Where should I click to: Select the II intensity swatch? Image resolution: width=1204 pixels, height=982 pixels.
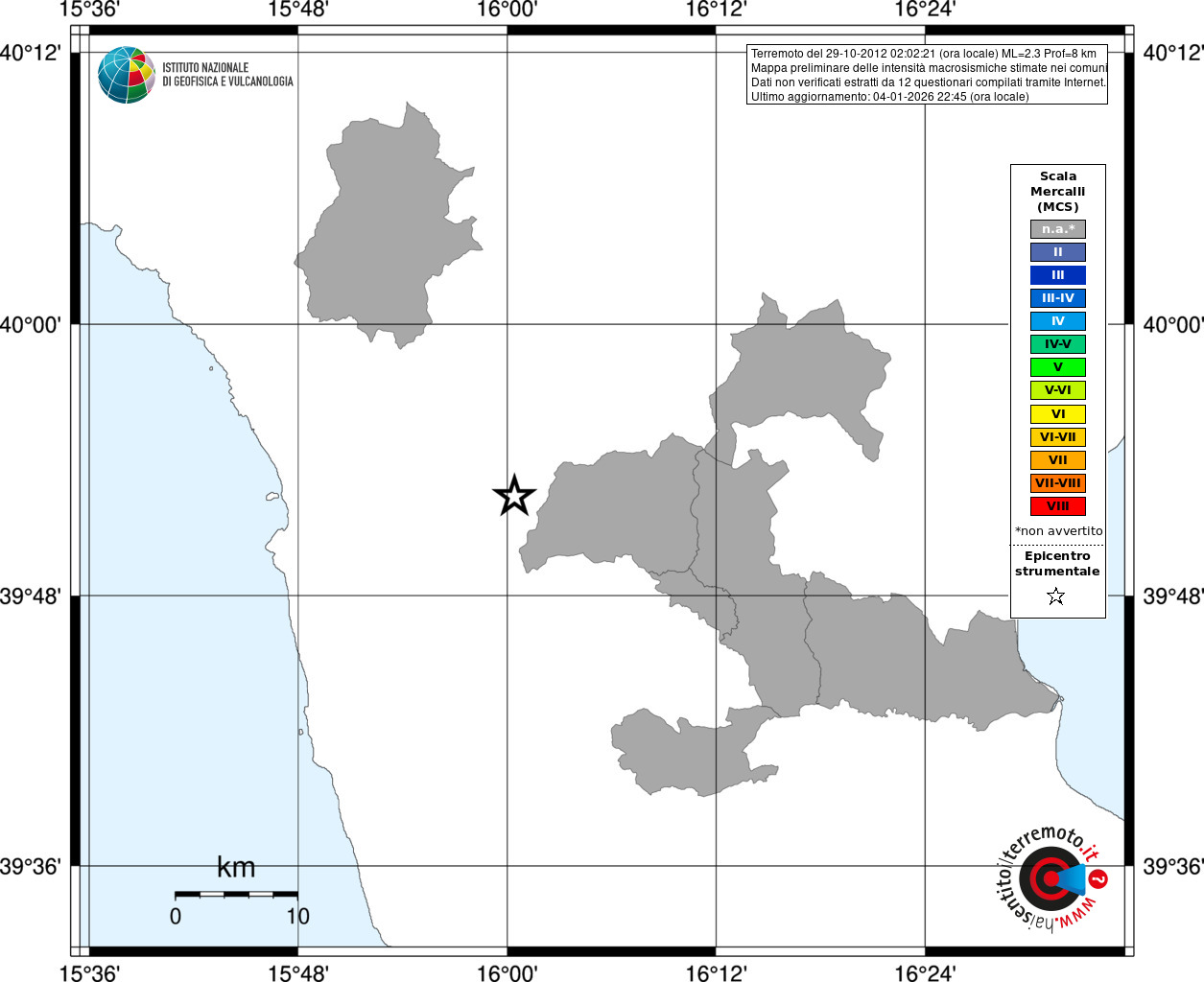tap(1058, 252)
